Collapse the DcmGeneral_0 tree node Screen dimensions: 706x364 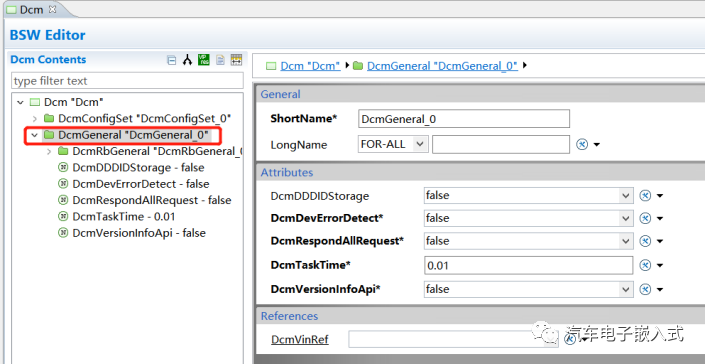tap(35, 135)
